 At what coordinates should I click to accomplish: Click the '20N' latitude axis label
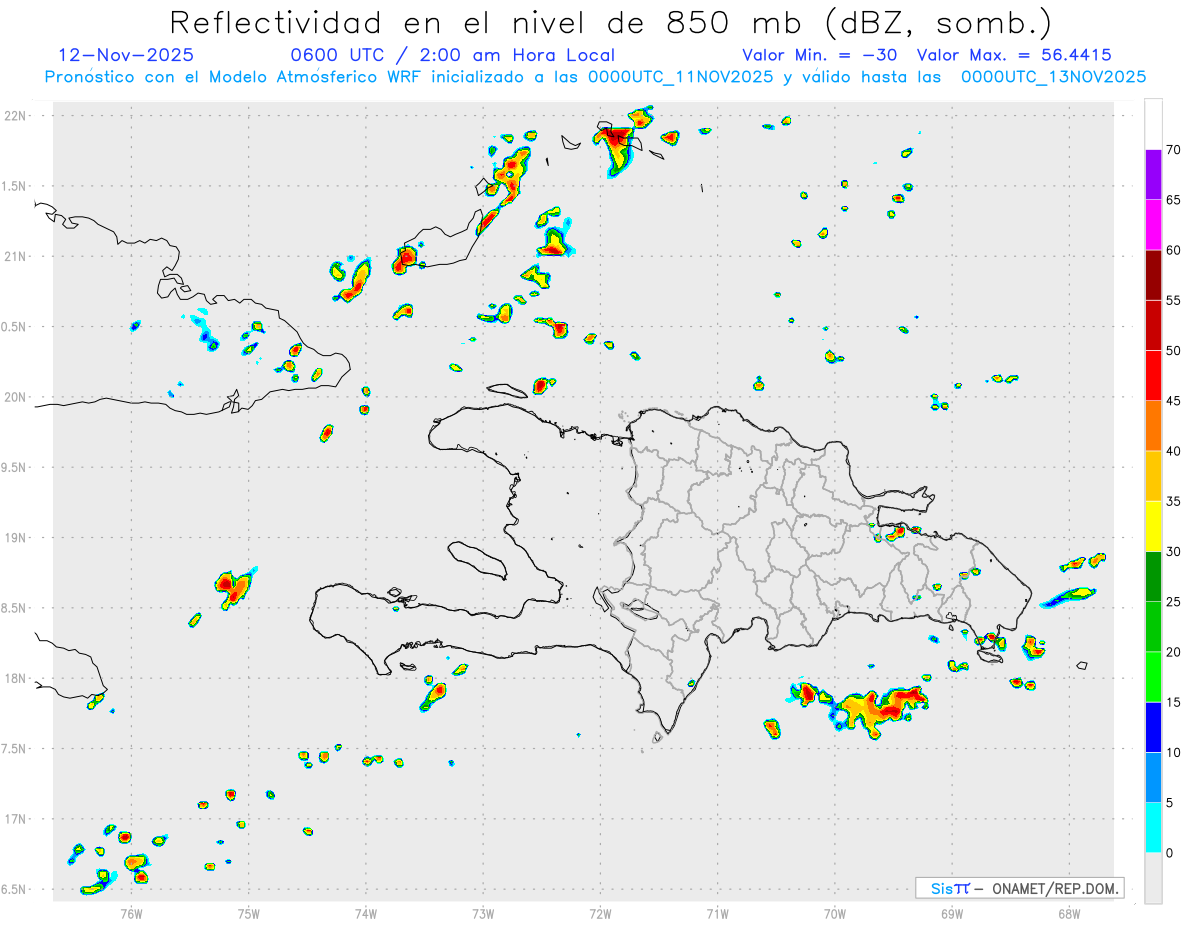14,397
